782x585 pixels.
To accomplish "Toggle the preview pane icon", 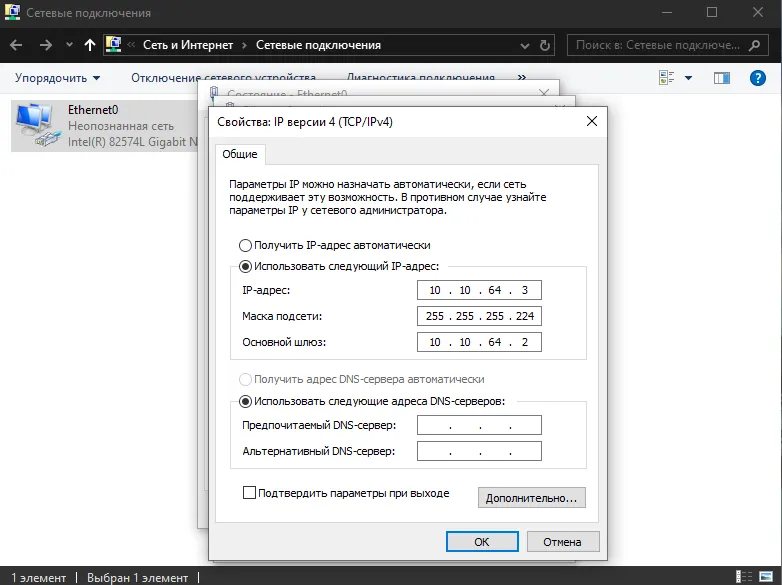I will click(x=722, y=78).
